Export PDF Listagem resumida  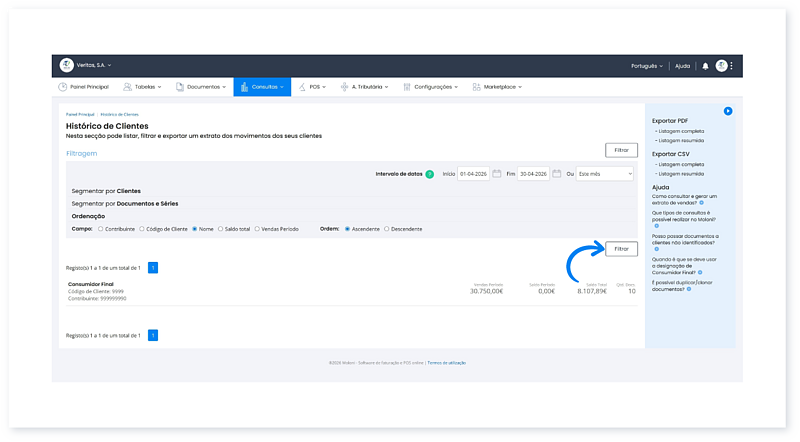[681, 140]
